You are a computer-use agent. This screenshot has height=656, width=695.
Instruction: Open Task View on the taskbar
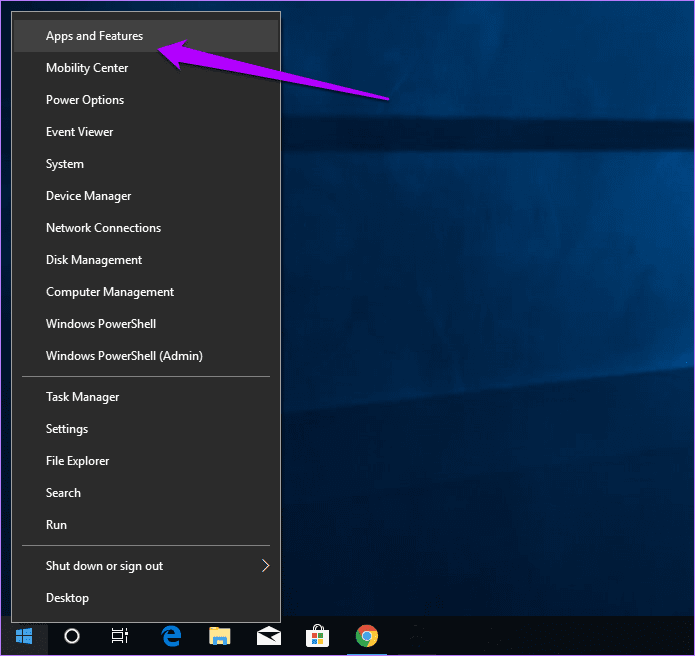120,636
